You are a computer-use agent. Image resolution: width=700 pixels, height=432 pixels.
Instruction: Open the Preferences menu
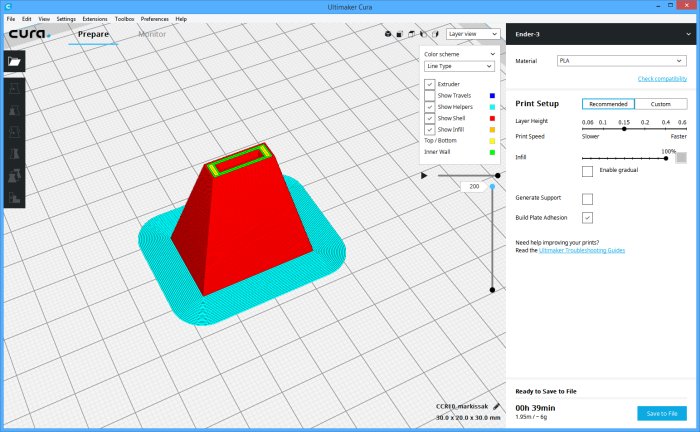click(155, 19)
